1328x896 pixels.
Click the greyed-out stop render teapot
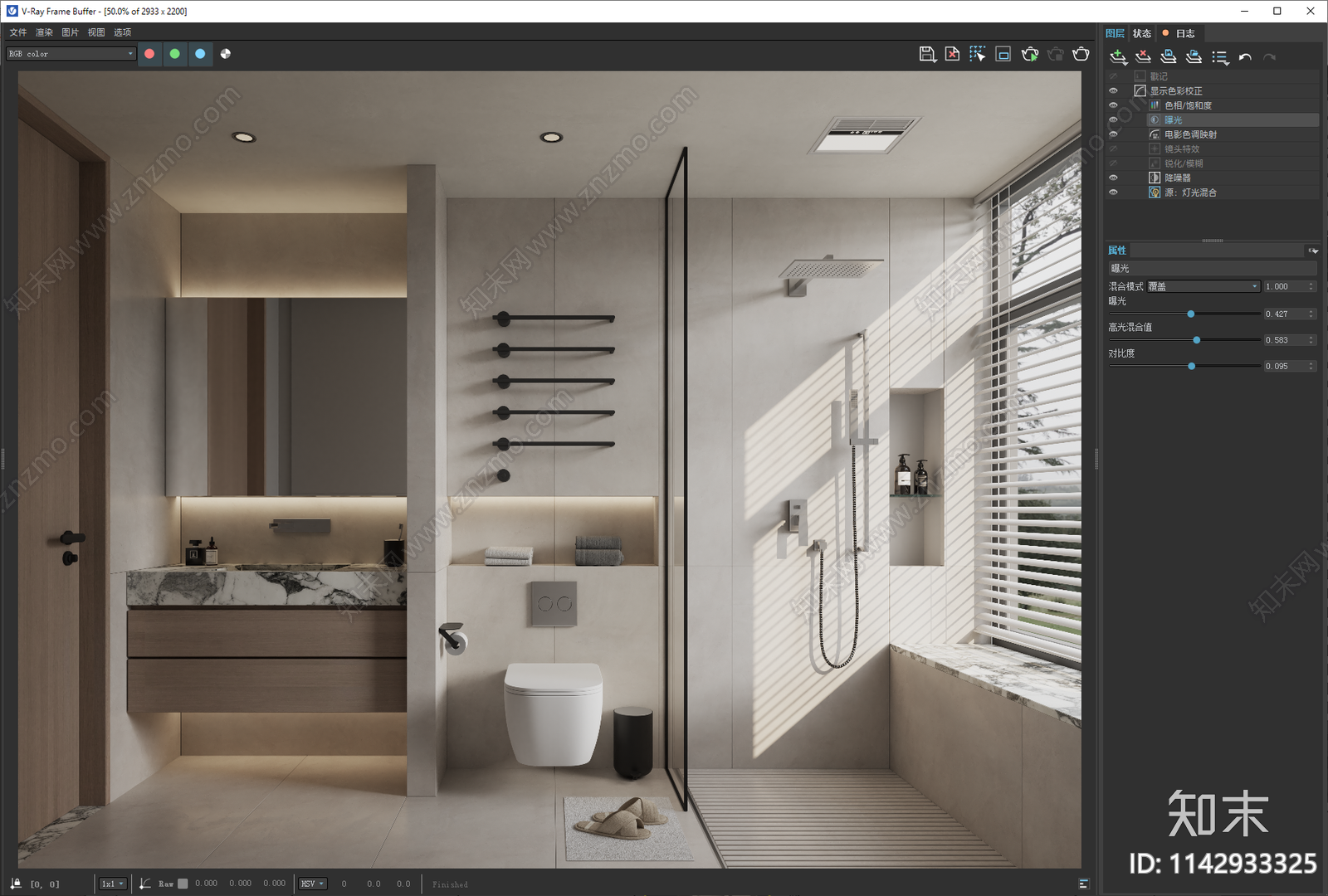click(x=1056, y=54)
